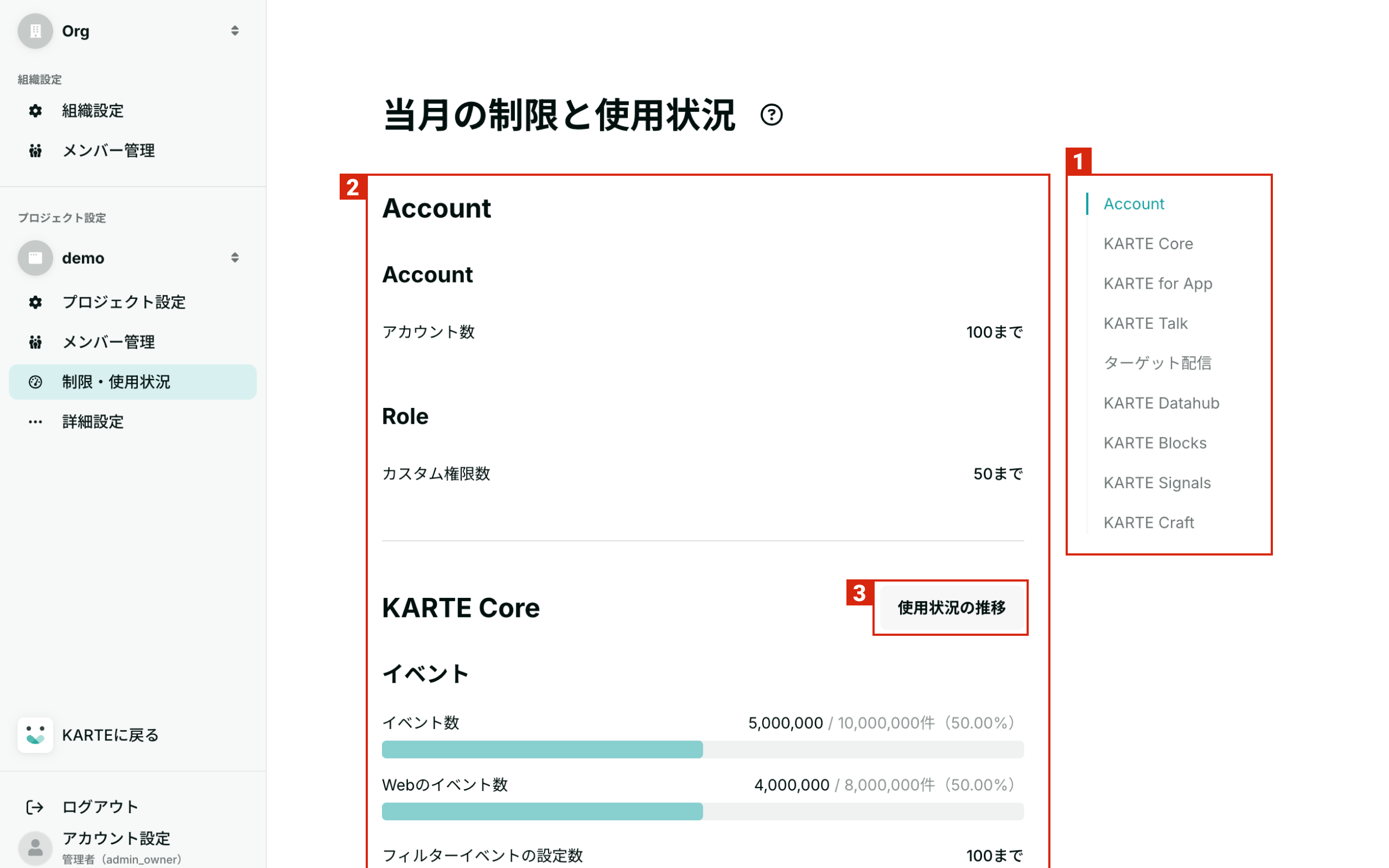This screenshot has height=868, width=1389.
Task: Click the Role section heading
Action: [405, 416]
